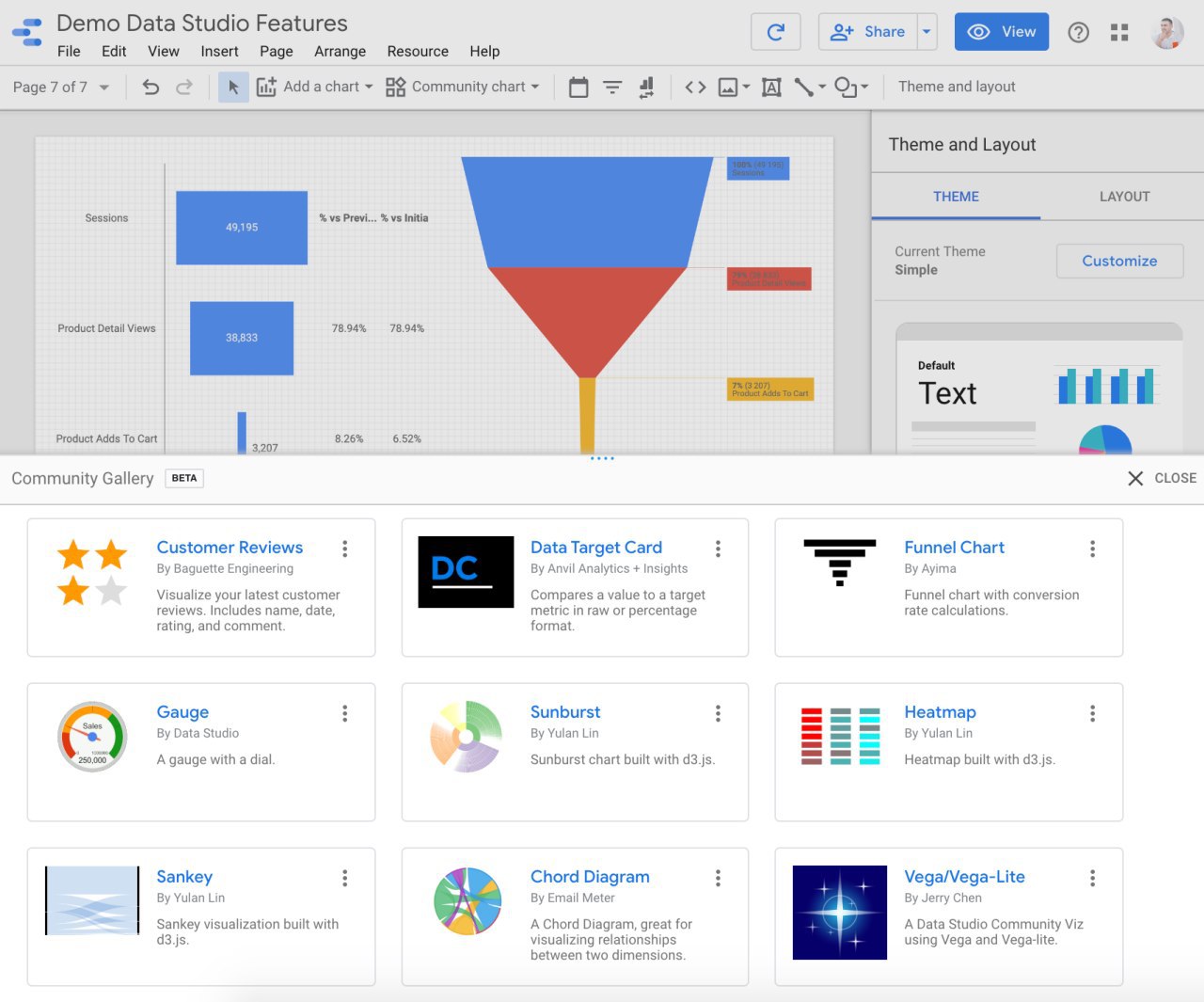
Task: Insert a data control icon
Action: coord(646,87)
